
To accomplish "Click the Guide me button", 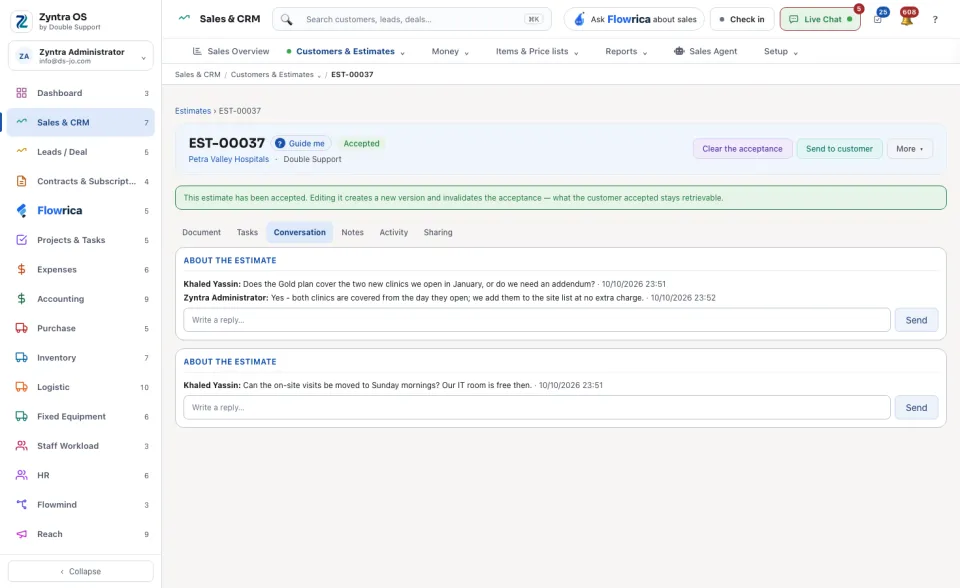I will (300, 143).
